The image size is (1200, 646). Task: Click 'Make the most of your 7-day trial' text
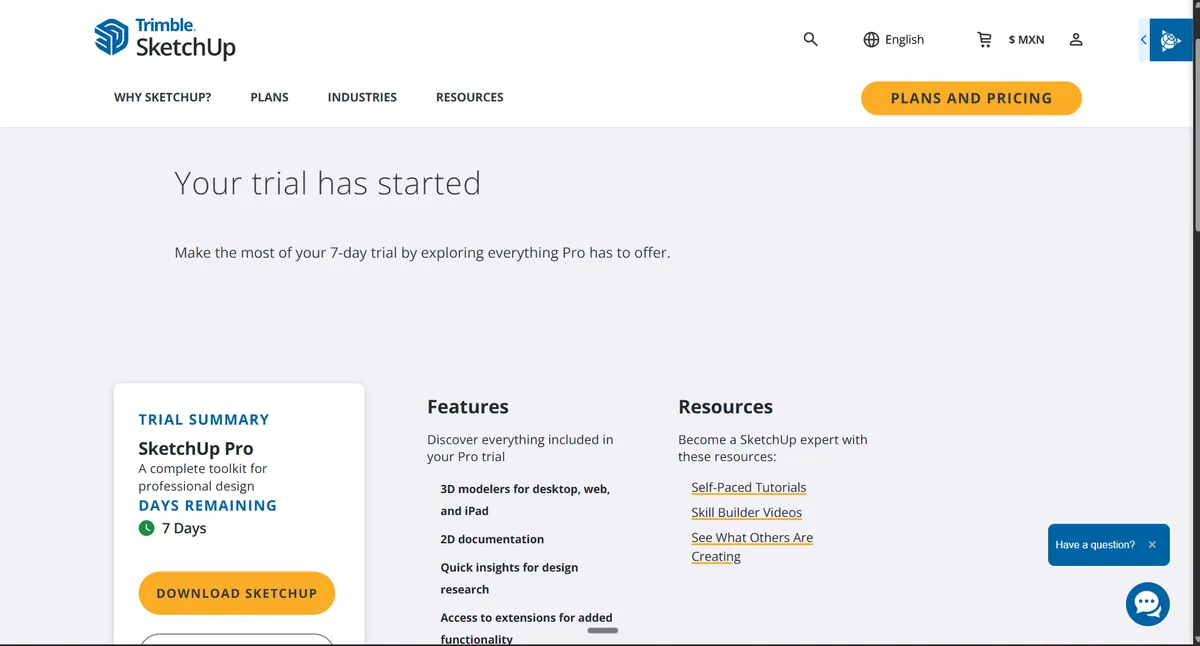[422, 253]
